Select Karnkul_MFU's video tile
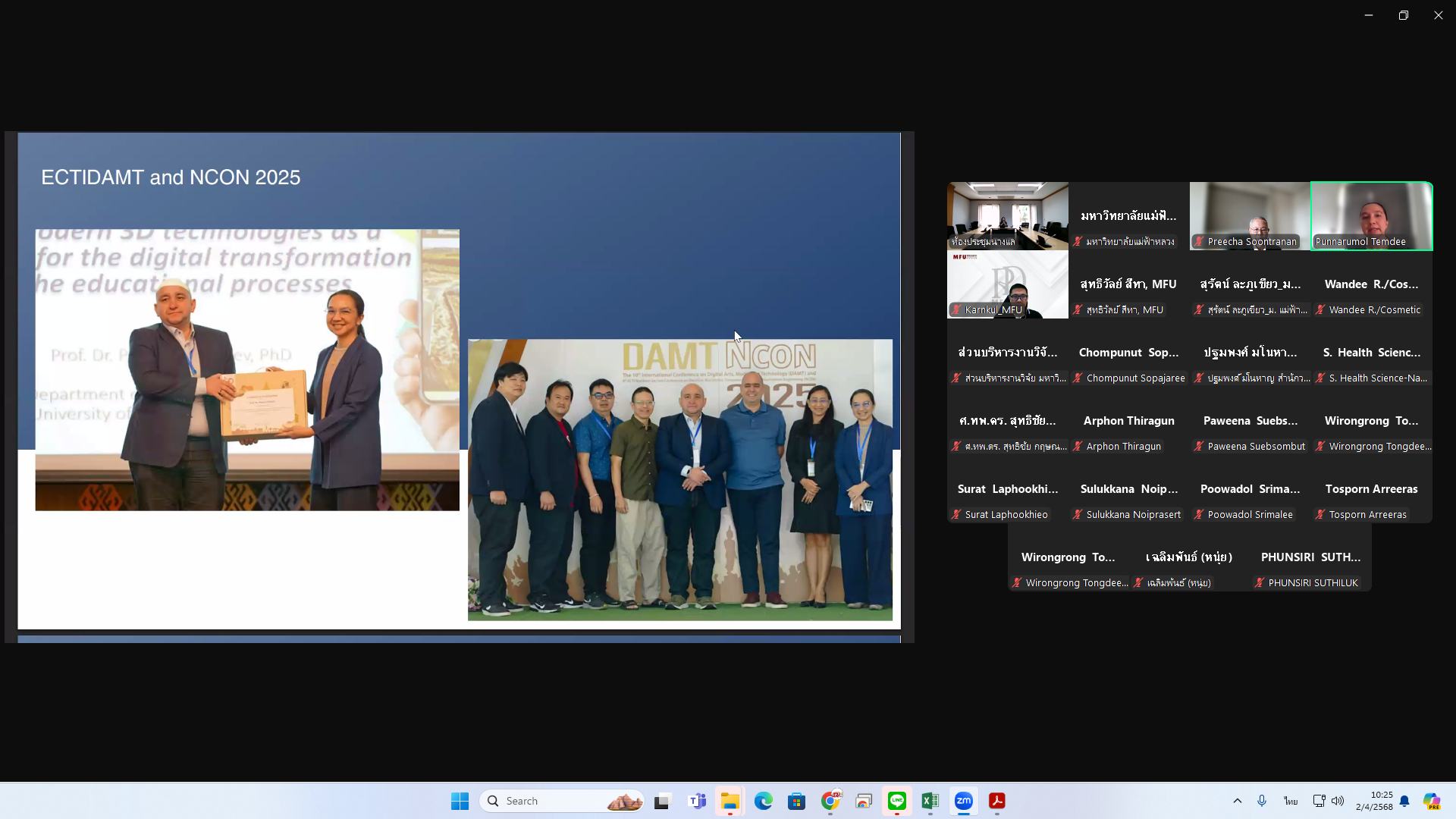The height and width of the screenshot is (819, 1456). tap(1008, 284)
